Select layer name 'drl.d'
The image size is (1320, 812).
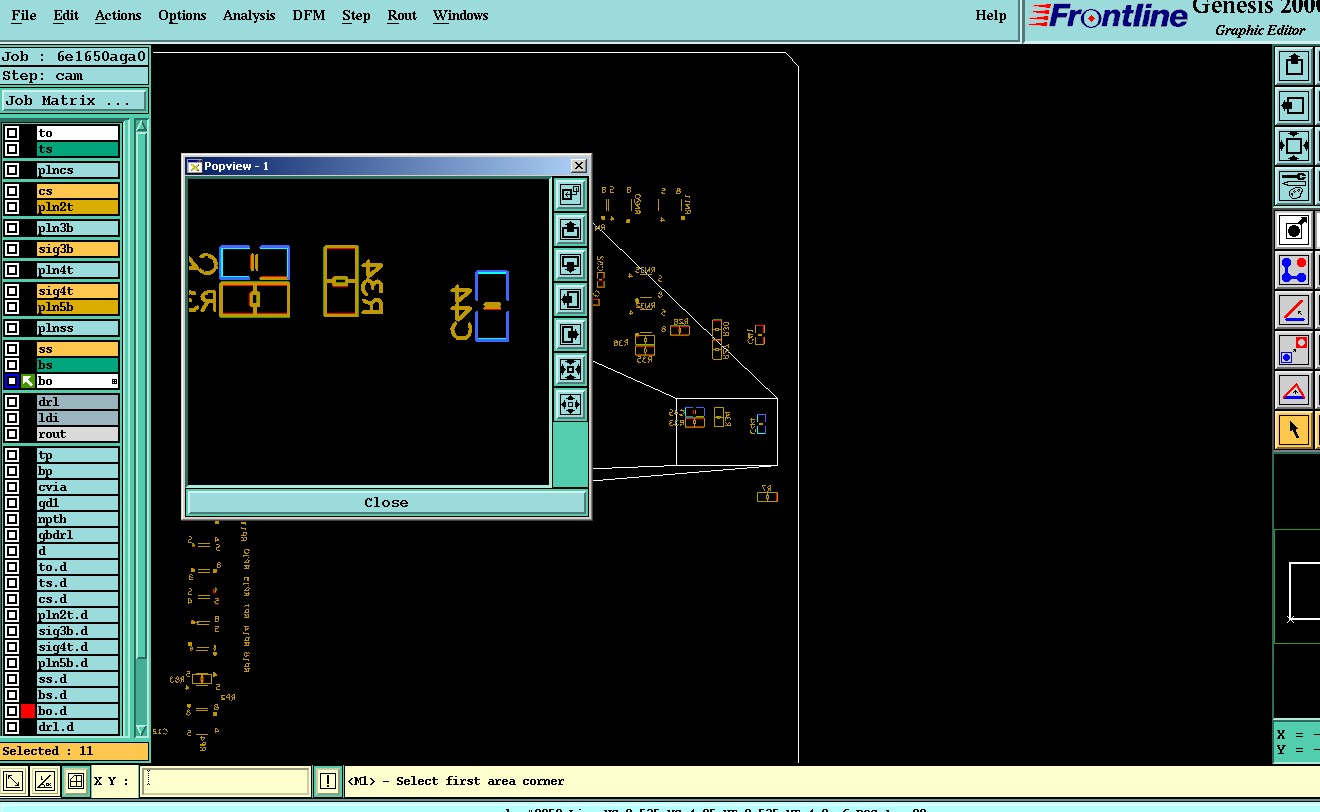pos(78,727)
